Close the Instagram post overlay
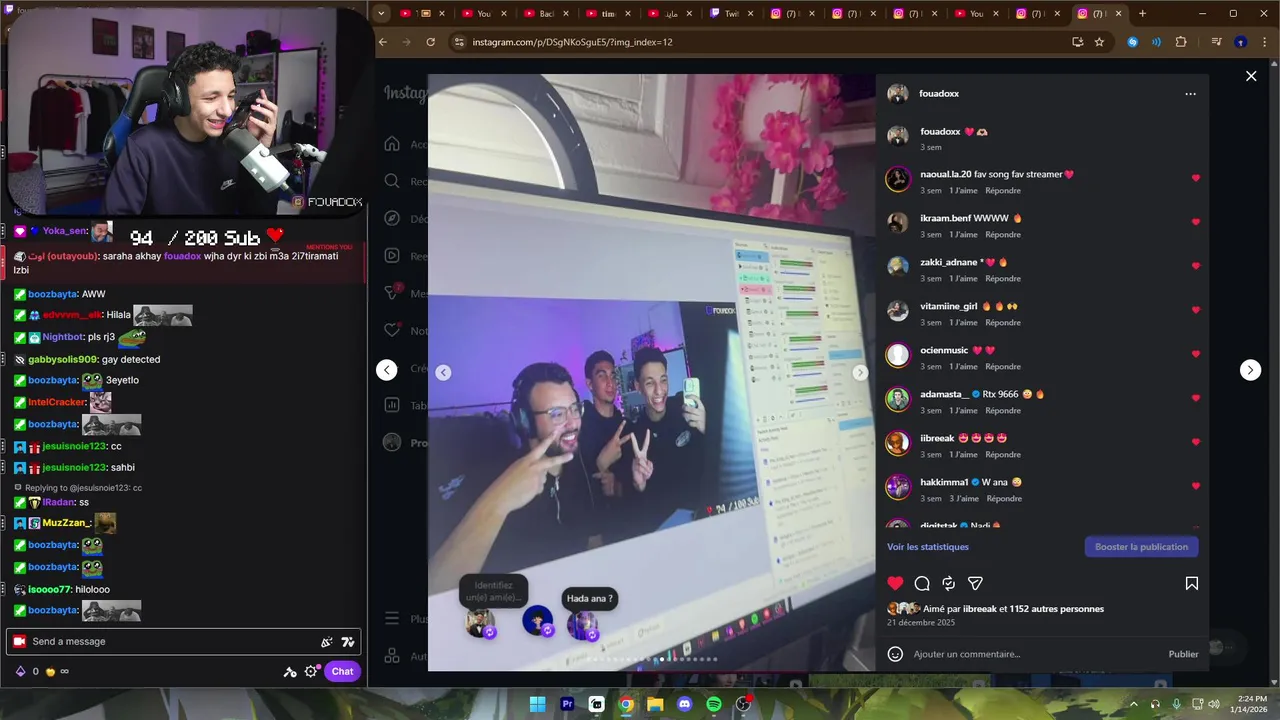 coord(1251,76)
